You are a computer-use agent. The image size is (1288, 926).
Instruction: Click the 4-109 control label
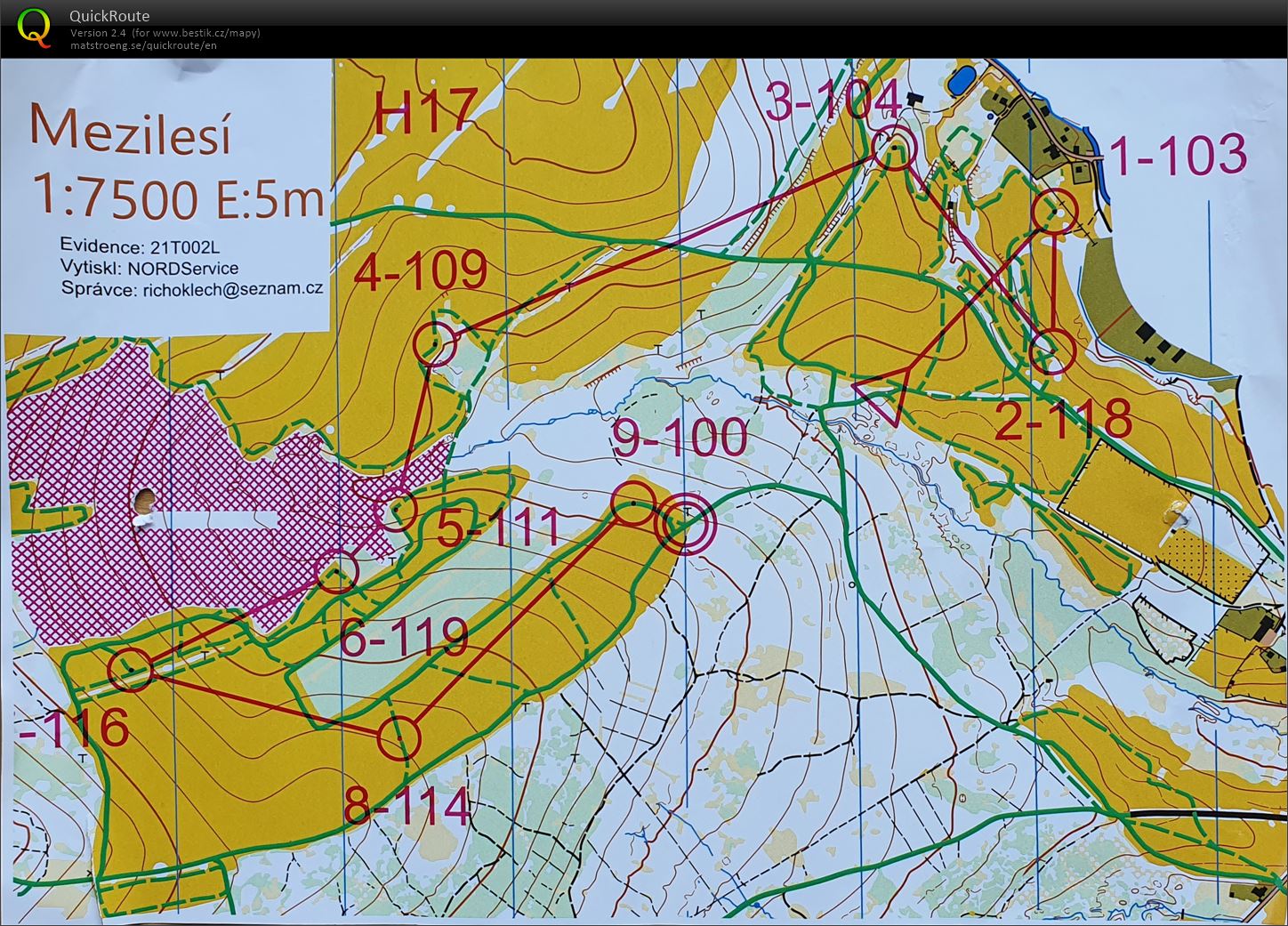pos(421,271)
